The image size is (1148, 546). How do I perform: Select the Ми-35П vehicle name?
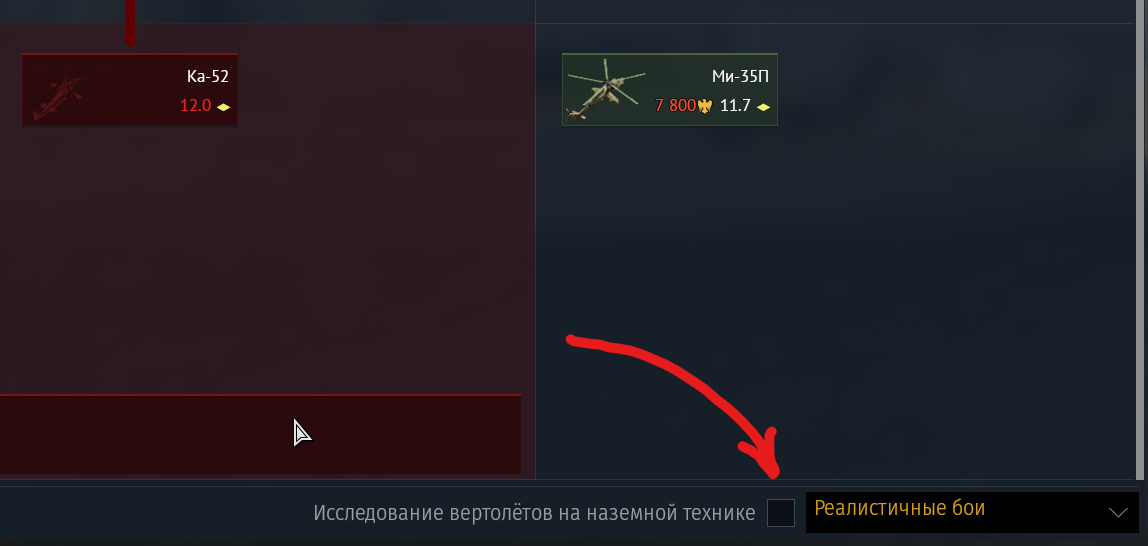click(x=740, y=76)
